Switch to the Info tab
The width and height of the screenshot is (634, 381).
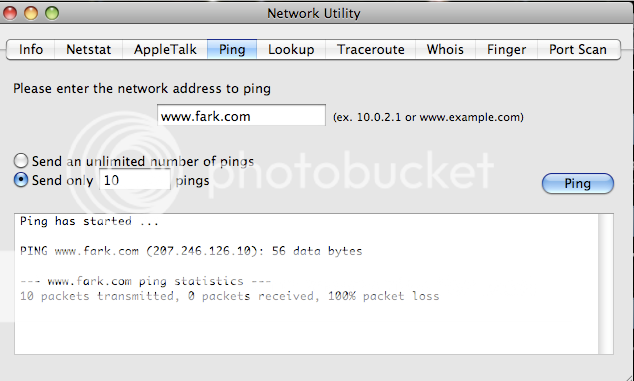(x=31, y=49)
